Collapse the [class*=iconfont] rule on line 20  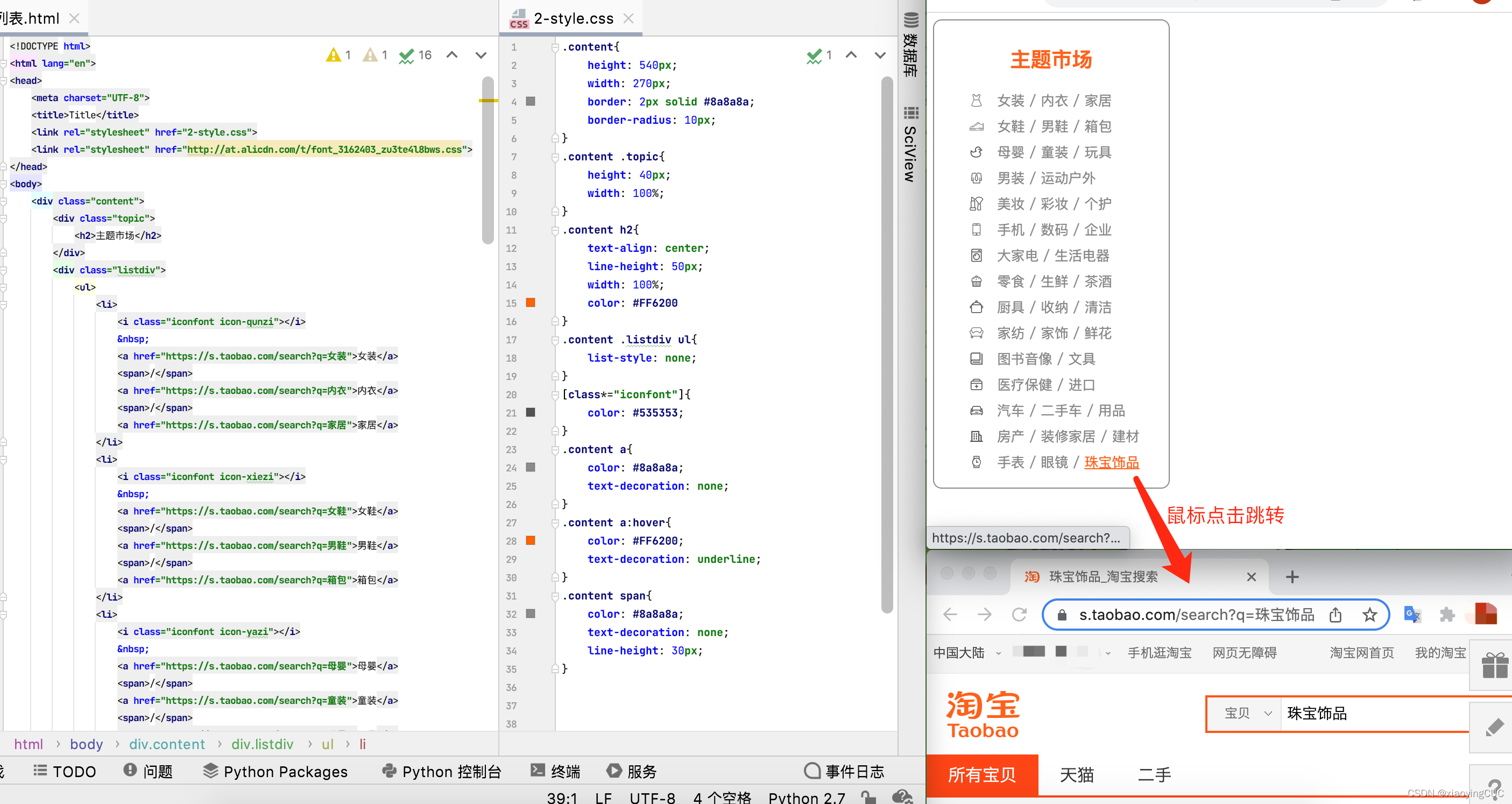(555, 394)
